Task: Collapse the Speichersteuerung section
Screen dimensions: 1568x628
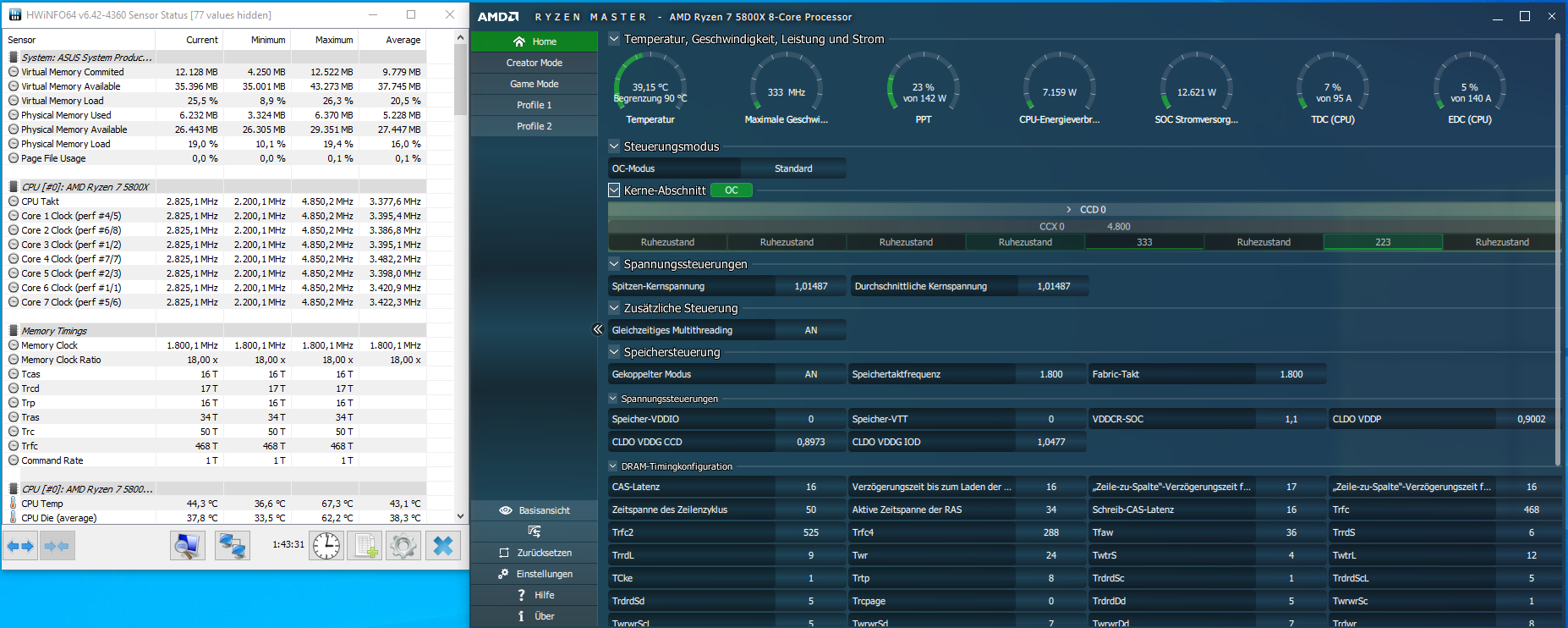Action: [614, 352]
